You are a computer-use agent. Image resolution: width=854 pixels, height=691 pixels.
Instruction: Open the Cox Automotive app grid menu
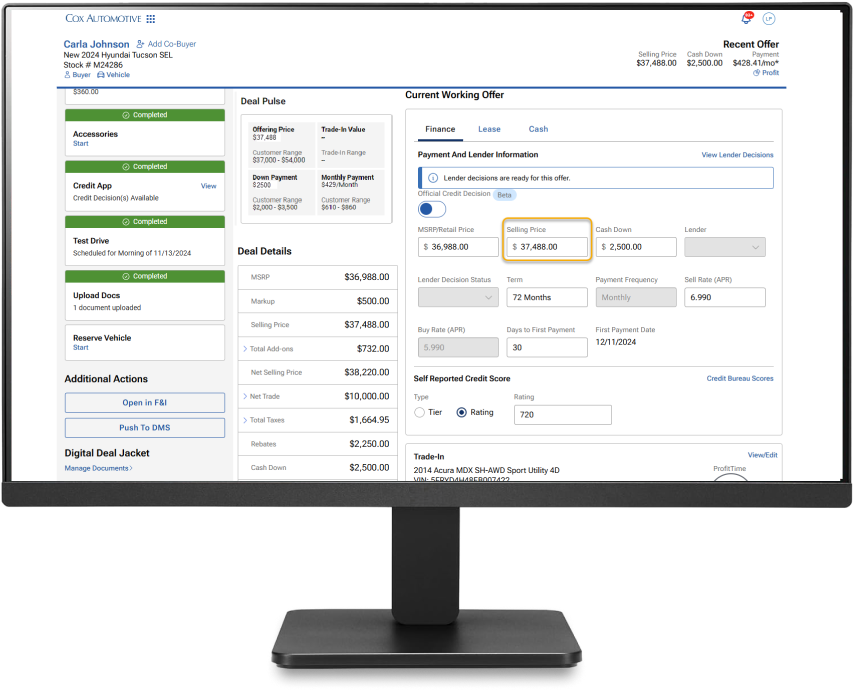(151, 19)
